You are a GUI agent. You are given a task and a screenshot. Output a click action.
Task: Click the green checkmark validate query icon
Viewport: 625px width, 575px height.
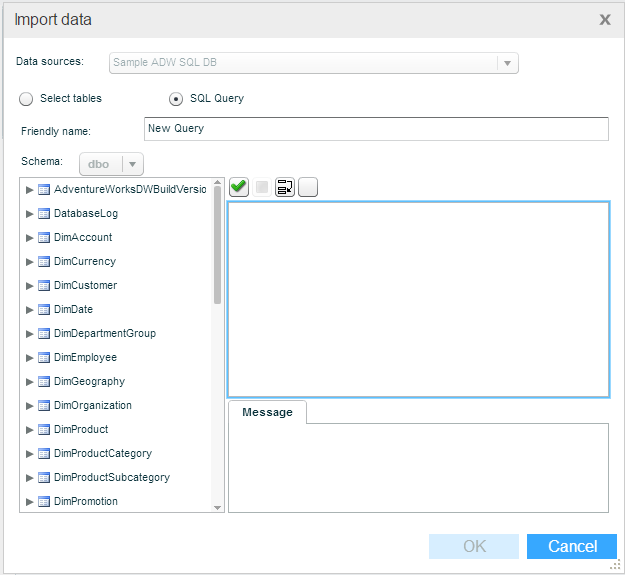click(x=239, y=187)
